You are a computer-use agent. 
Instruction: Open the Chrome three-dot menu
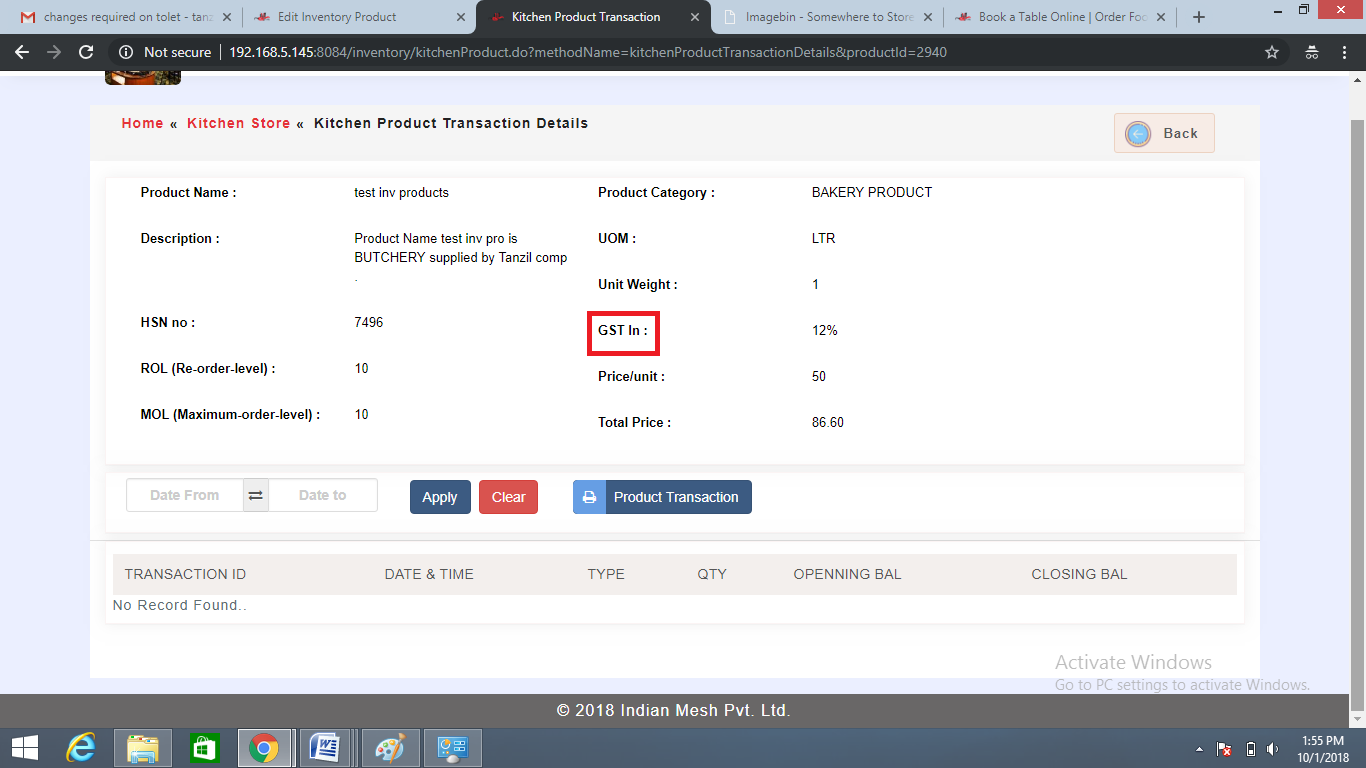[x=1345, y=52]
